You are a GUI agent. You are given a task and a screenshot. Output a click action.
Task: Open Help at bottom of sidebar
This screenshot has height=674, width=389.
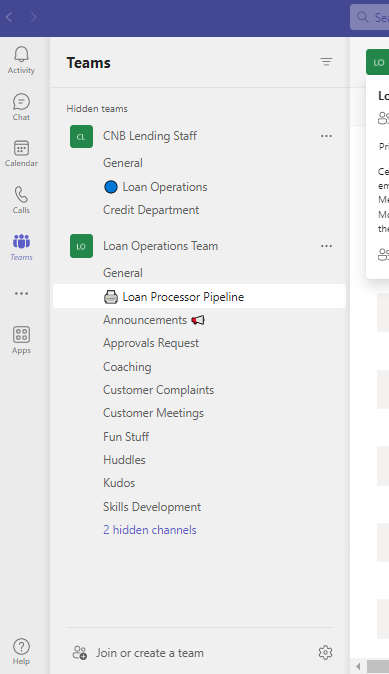pyautogui.click(x=21, y=651)
